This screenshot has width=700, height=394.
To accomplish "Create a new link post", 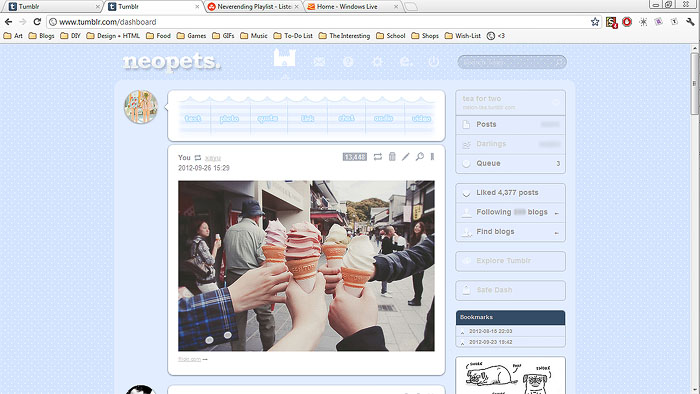I will point(307,118).
